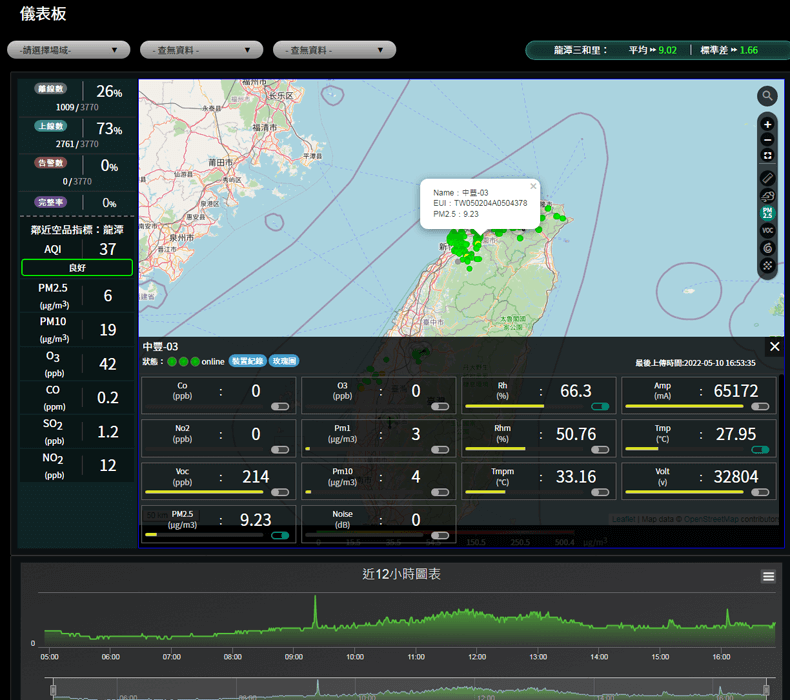The width and height of the screenshot is (790, 700).
Task: Switch map layer to PM2.5
Action: click(767, 213)
